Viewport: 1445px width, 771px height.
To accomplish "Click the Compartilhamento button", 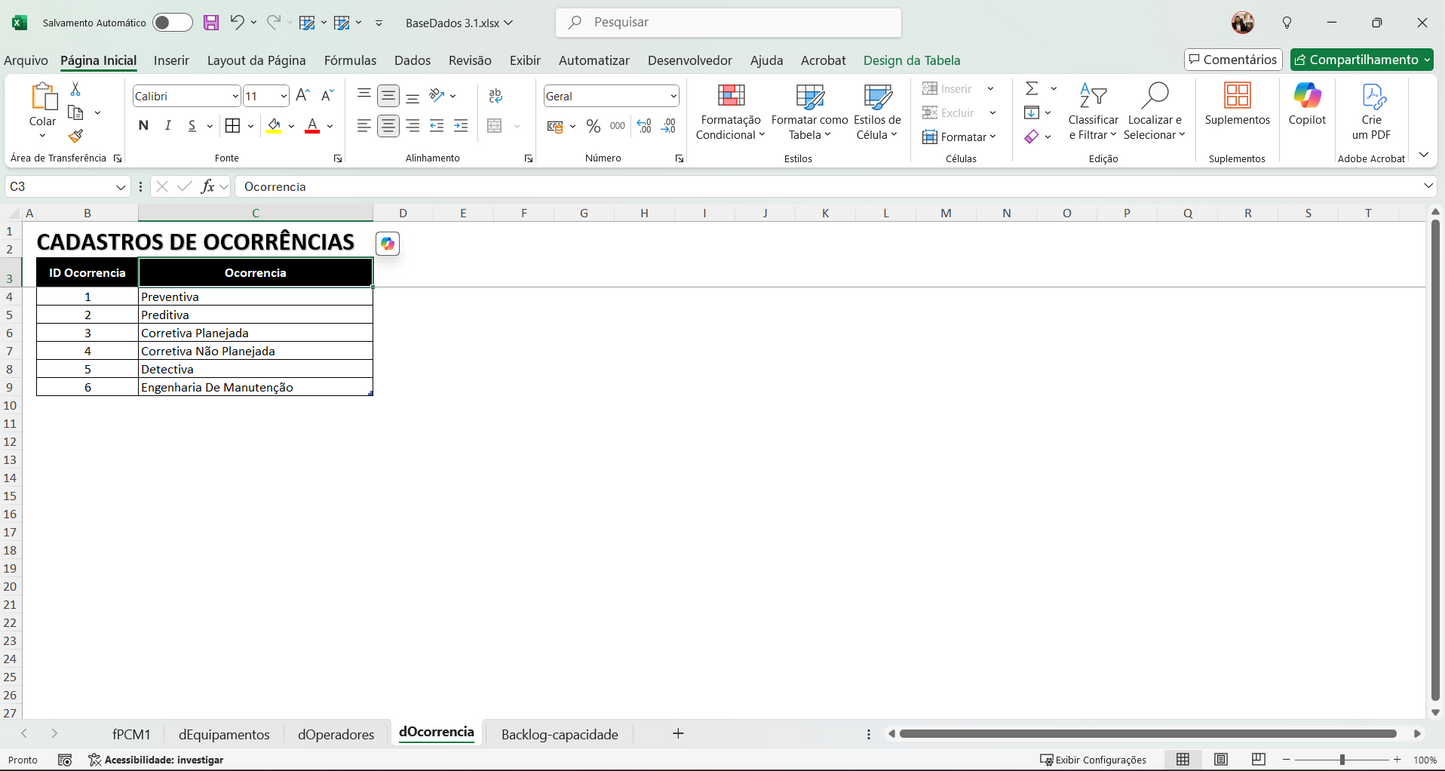I will tap(1361, 60).
